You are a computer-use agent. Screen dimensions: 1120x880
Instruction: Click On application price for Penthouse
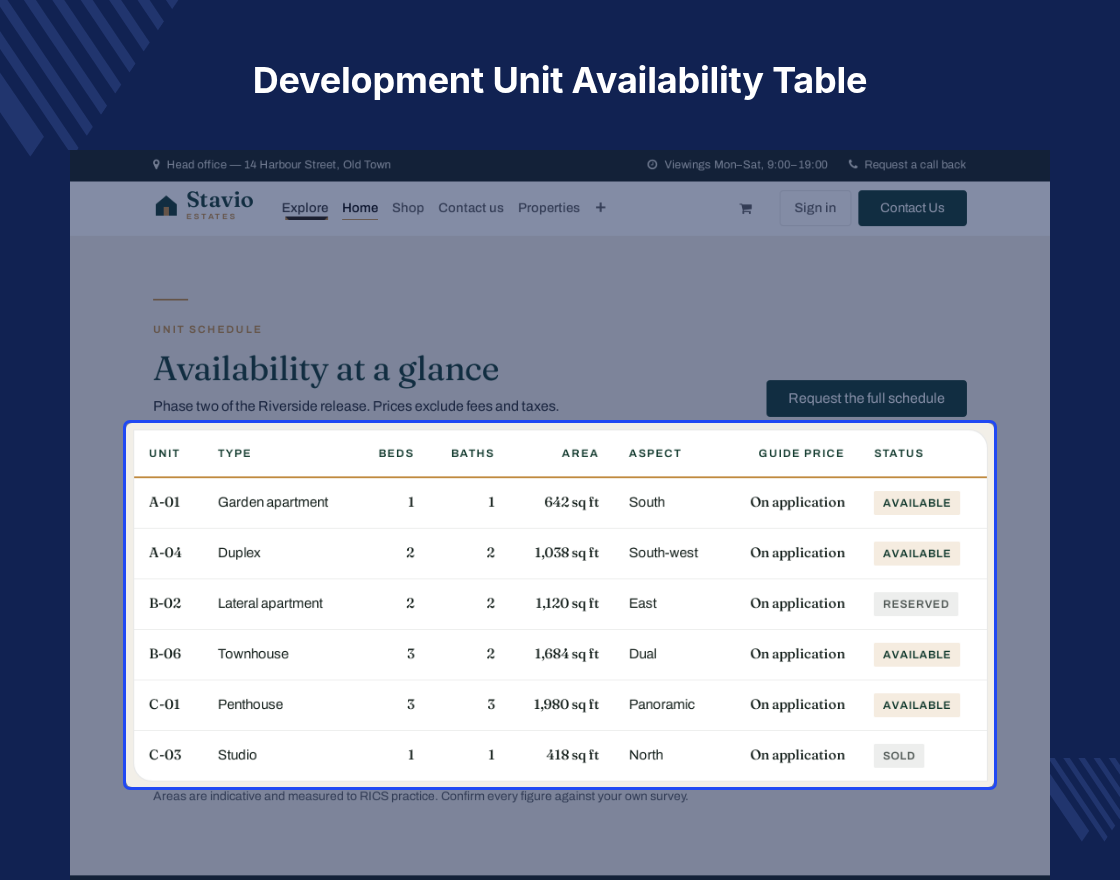(x=797, y=704)
